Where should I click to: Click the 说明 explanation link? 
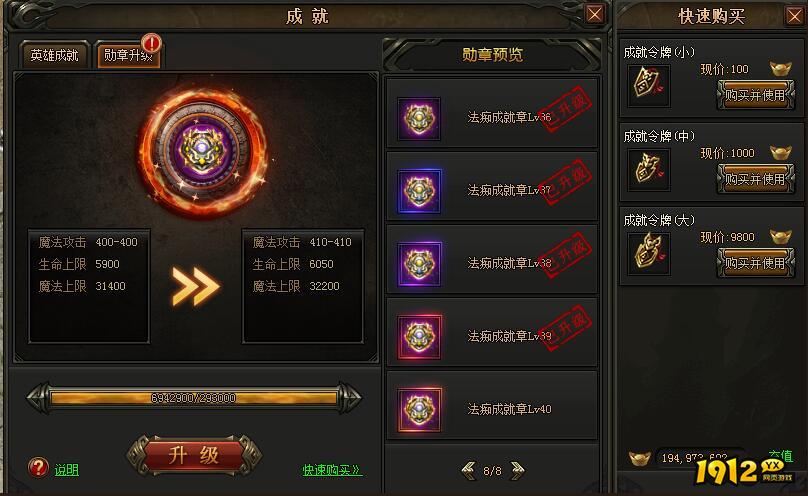coord(67,470)
